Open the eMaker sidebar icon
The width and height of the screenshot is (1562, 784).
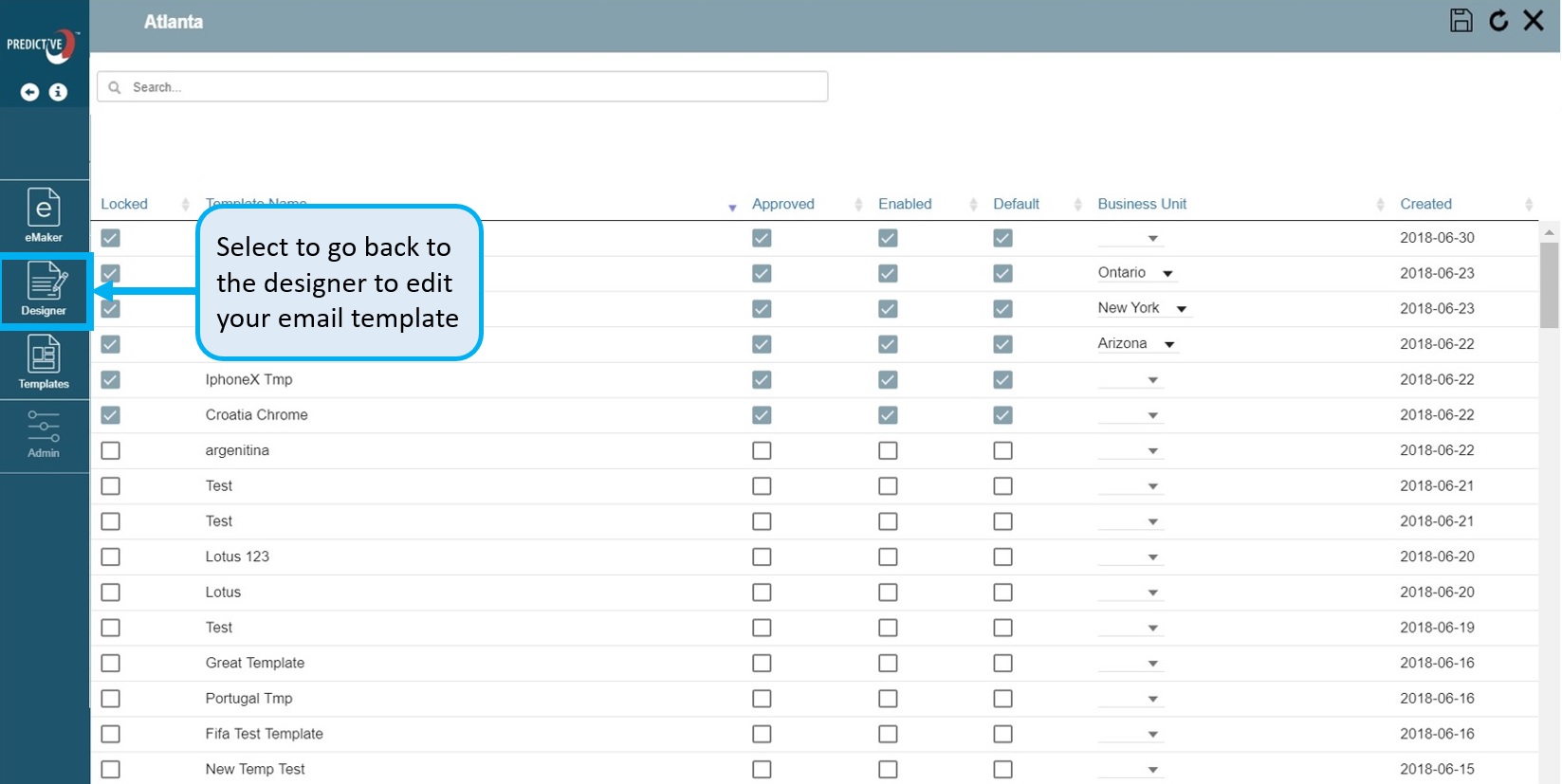click(x=44, y=215)
